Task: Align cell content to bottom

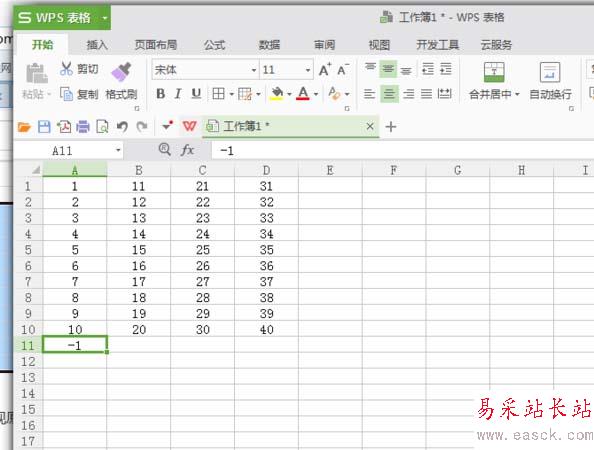Action: [x=406, y=70]
